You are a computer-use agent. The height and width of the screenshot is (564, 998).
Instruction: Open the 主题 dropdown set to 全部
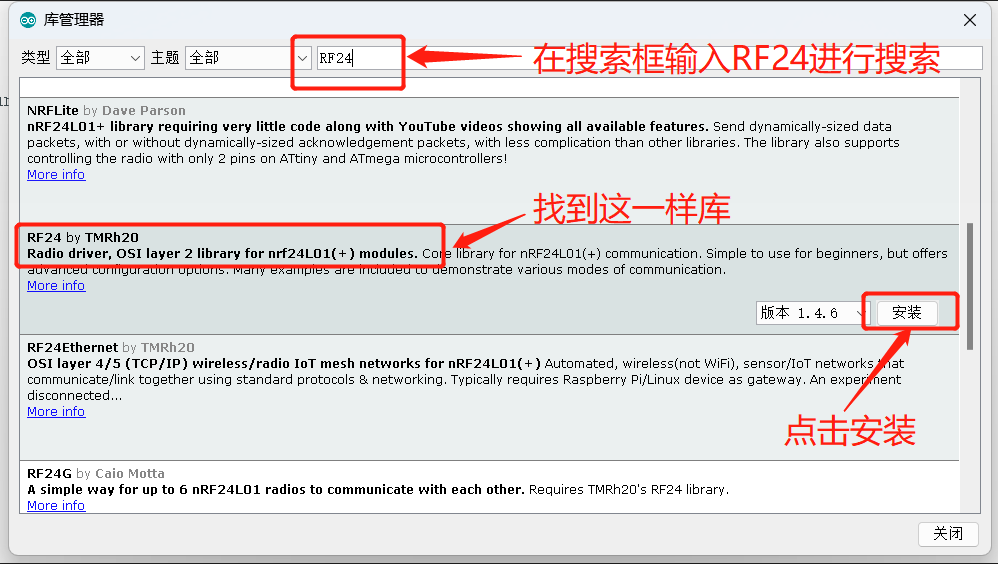point(248,58)
